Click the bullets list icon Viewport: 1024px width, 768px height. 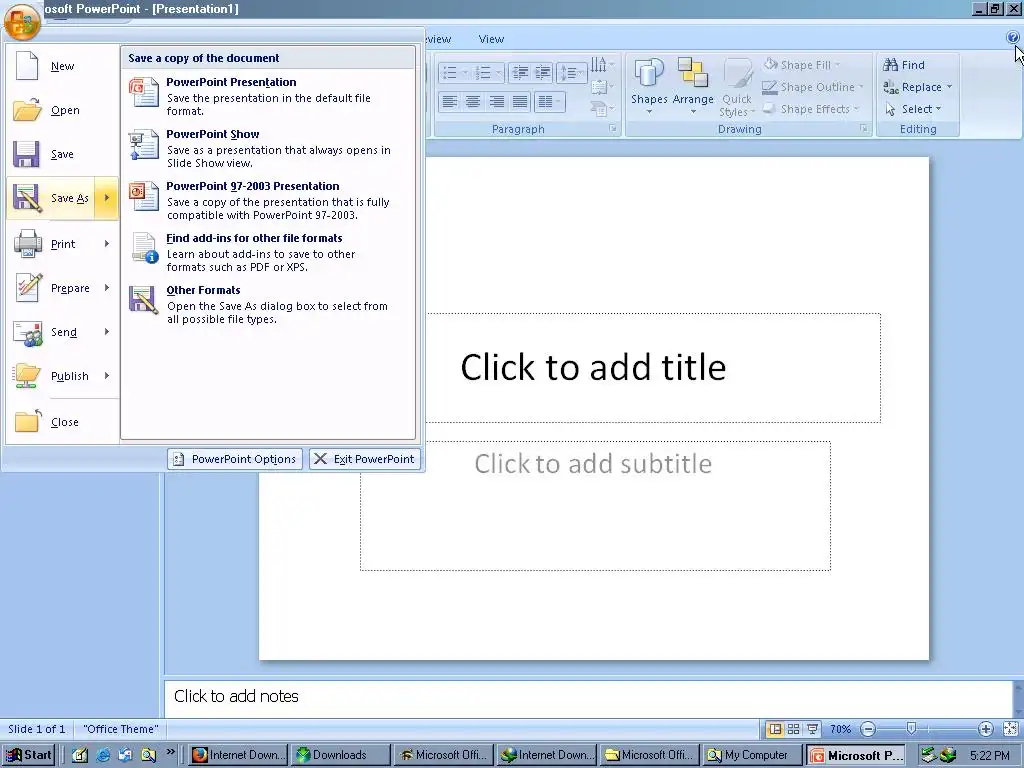coord(450,72)
